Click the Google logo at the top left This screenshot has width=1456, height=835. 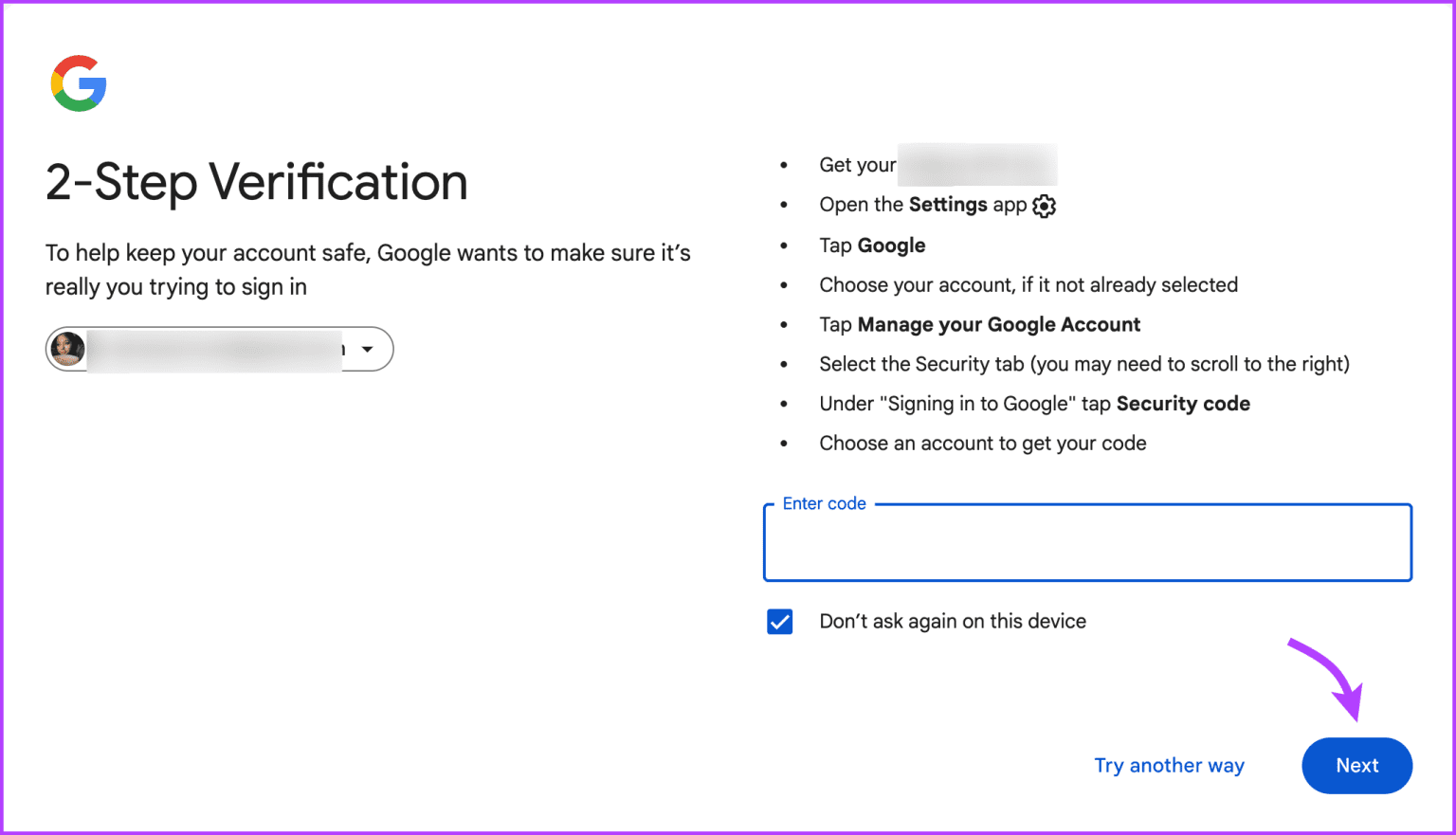pyautogui.click(x=78, y=83)
